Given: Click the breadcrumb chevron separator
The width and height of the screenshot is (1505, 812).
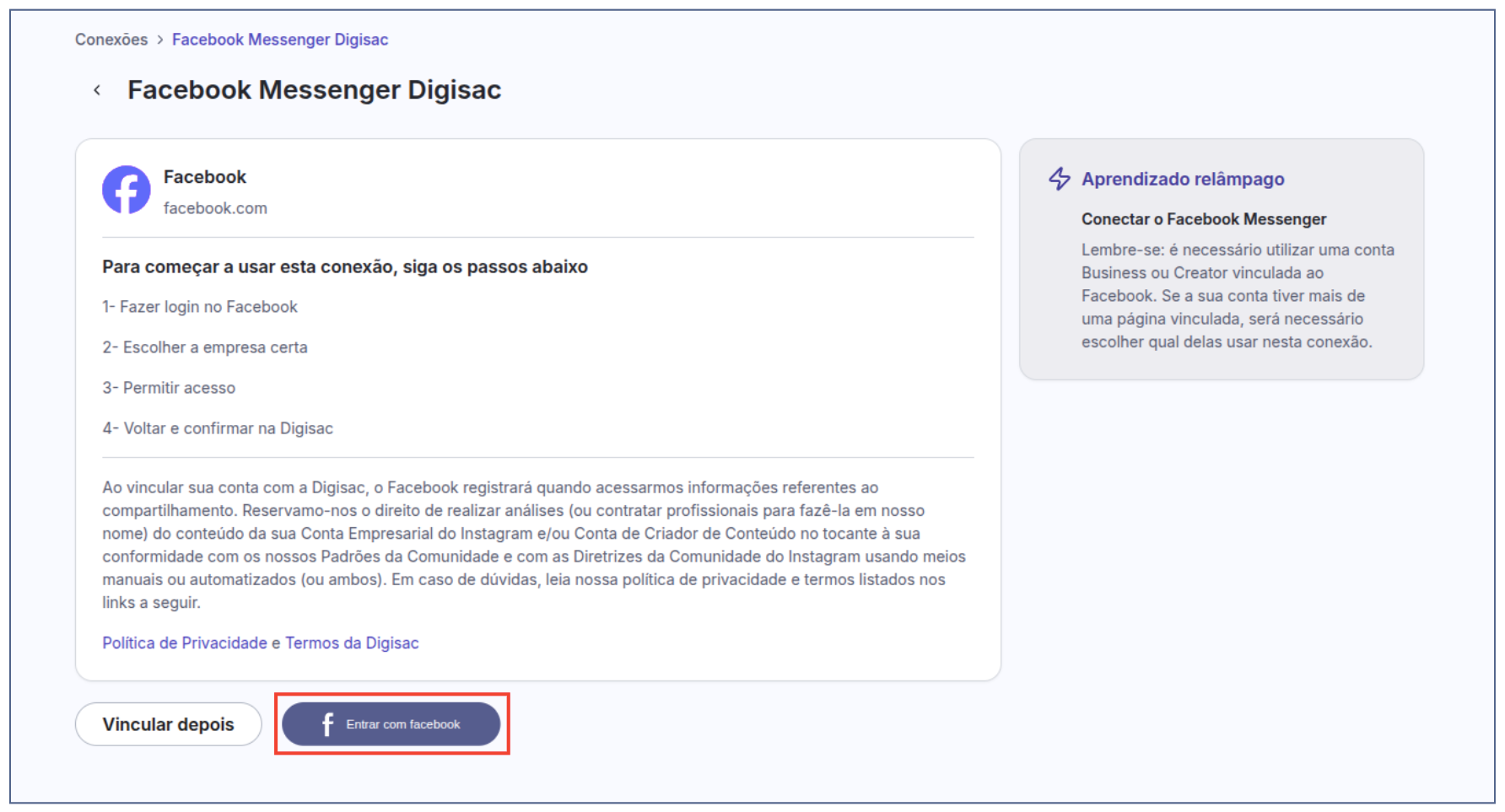Looking at the screenshot, I should 159,40.
